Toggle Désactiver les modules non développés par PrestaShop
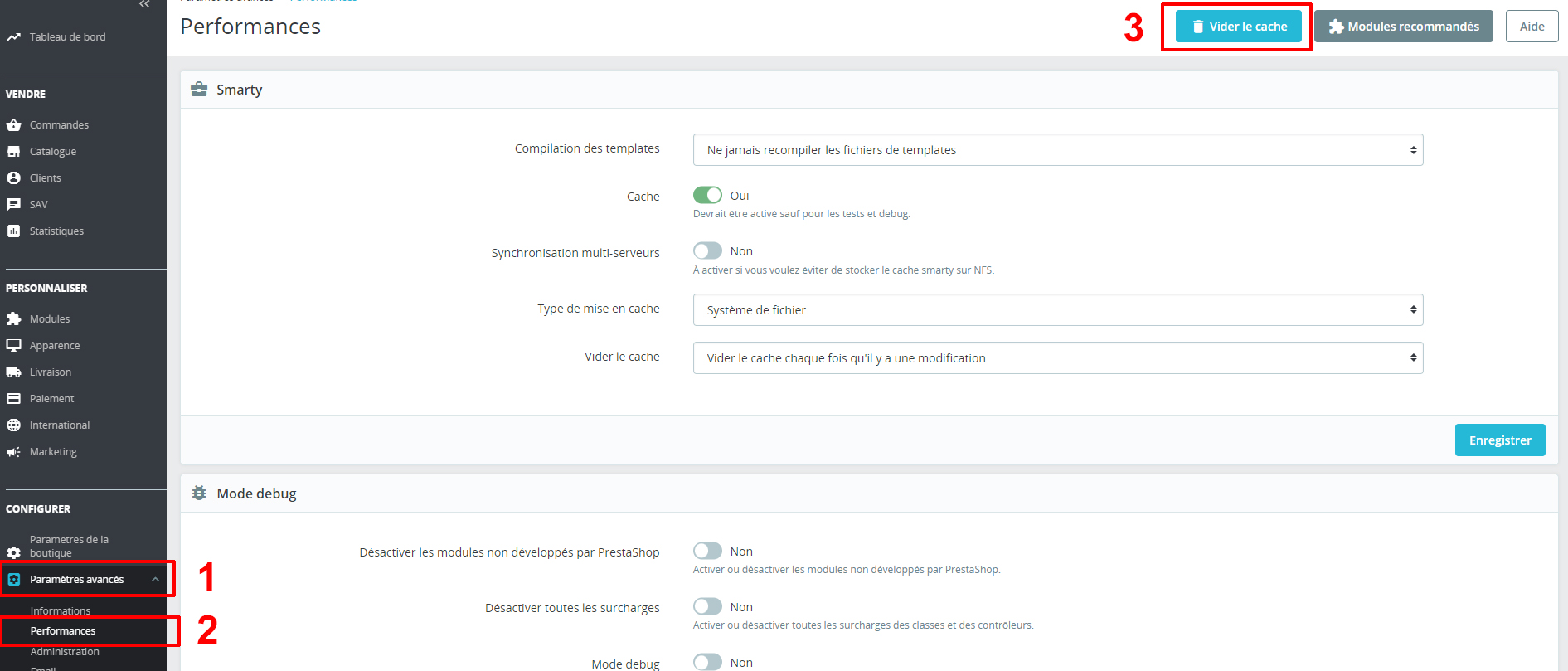This screenshot has height=671, width=1568. (x=707, y=551)
